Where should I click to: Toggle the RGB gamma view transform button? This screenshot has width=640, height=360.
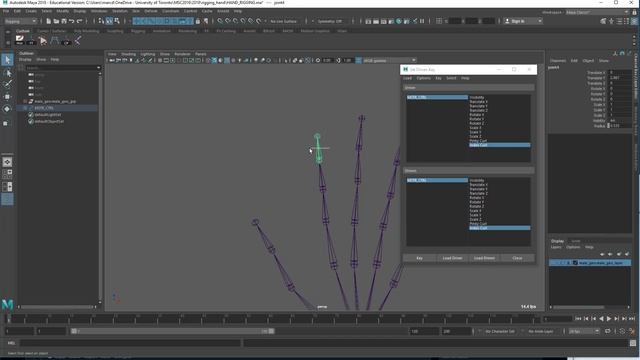[358, 60]
